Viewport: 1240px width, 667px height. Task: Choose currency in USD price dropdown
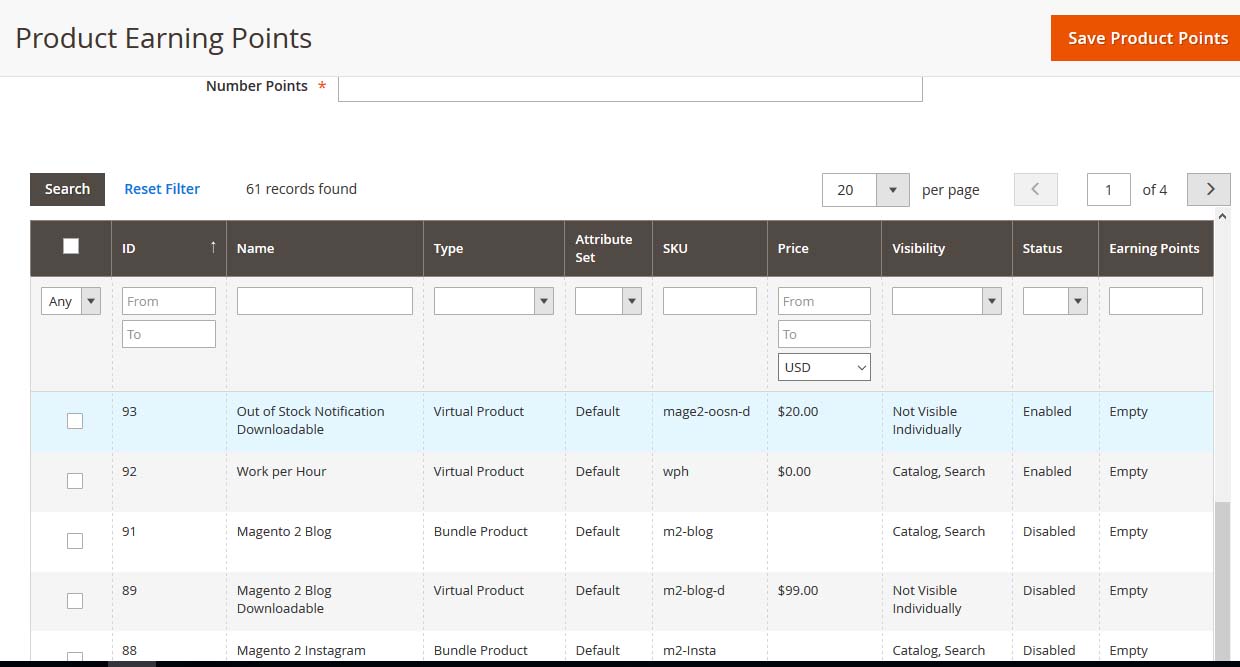[824, 367]
